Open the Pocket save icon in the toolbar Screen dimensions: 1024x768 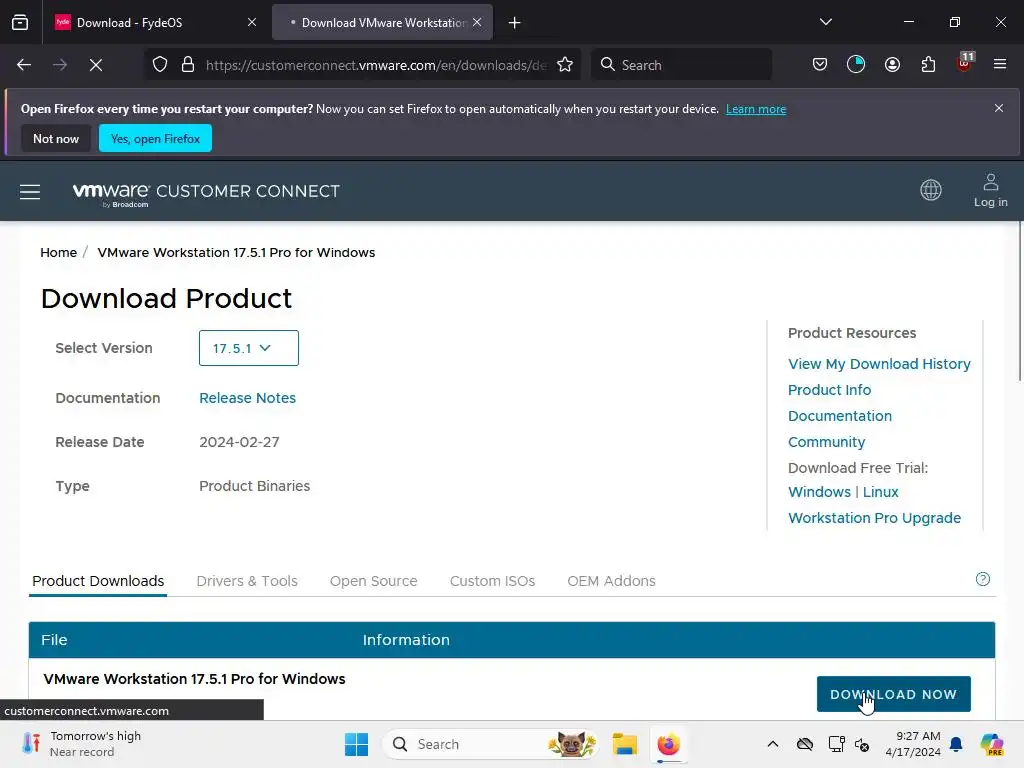pyautogui.click(x=820, y=65)
